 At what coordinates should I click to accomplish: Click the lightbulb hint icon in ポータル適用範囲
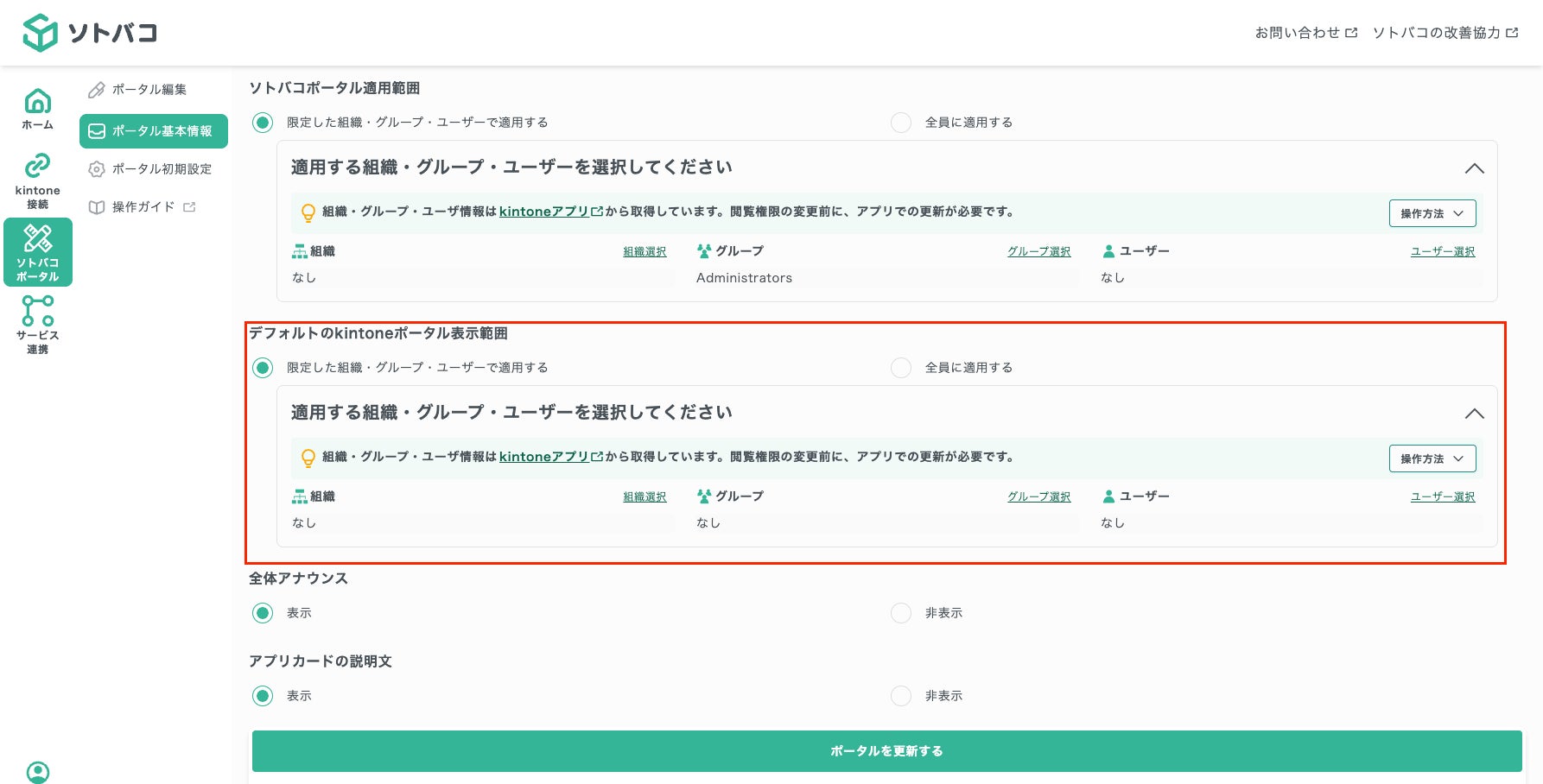tap(308, 212)
